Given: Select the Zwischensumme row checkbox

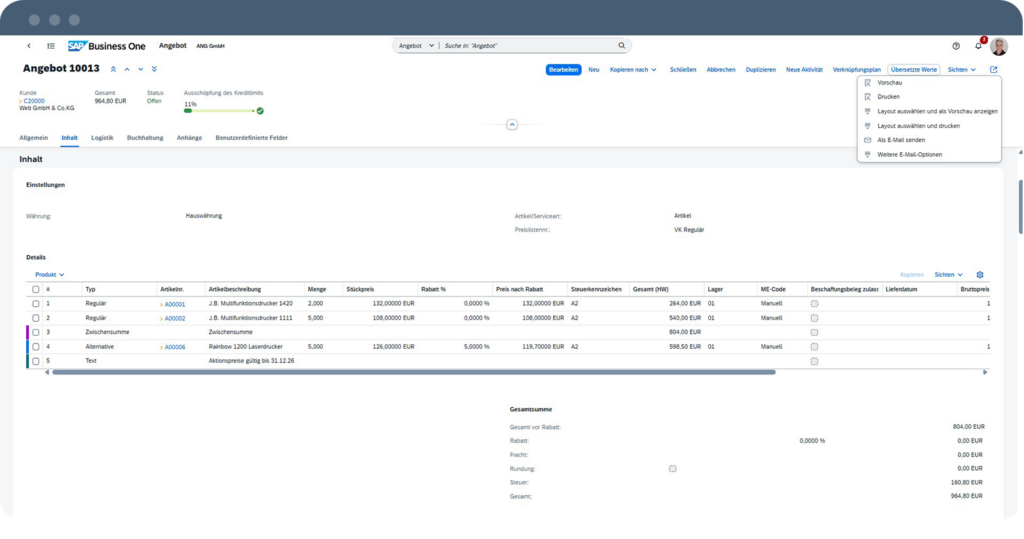Looking at the screenshot, I should 36,333.
